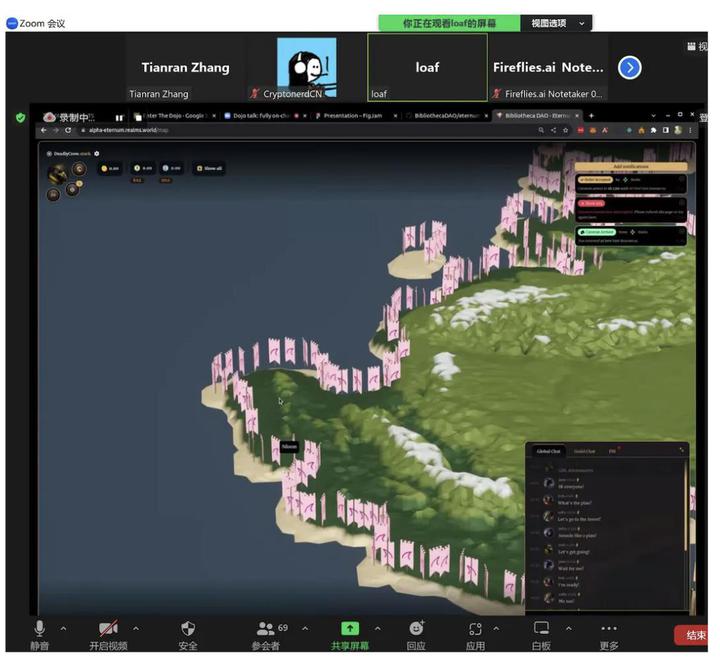This screenshot has height=661, width=720.
Task: Click the gold coin resource balance
Action: click(110, 168)
